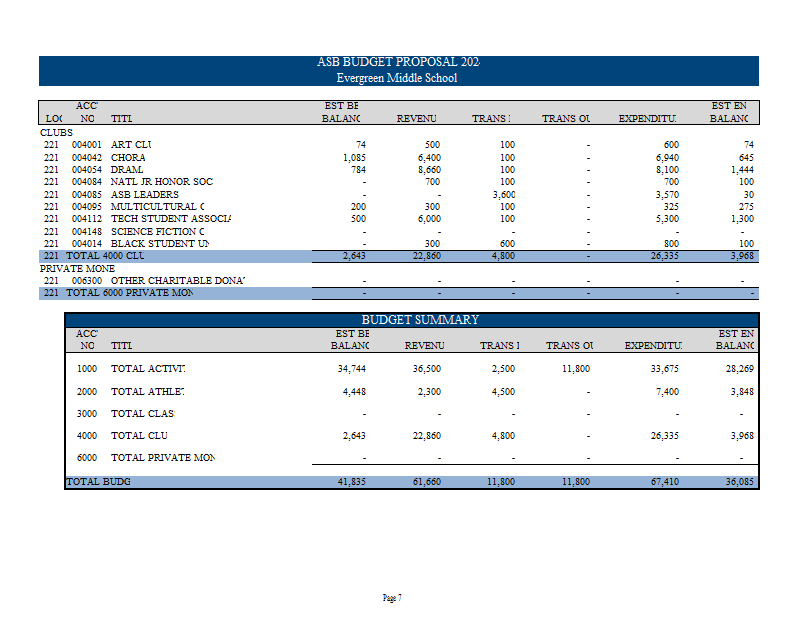Select the TOTAL CLAS summary row label

143,414
